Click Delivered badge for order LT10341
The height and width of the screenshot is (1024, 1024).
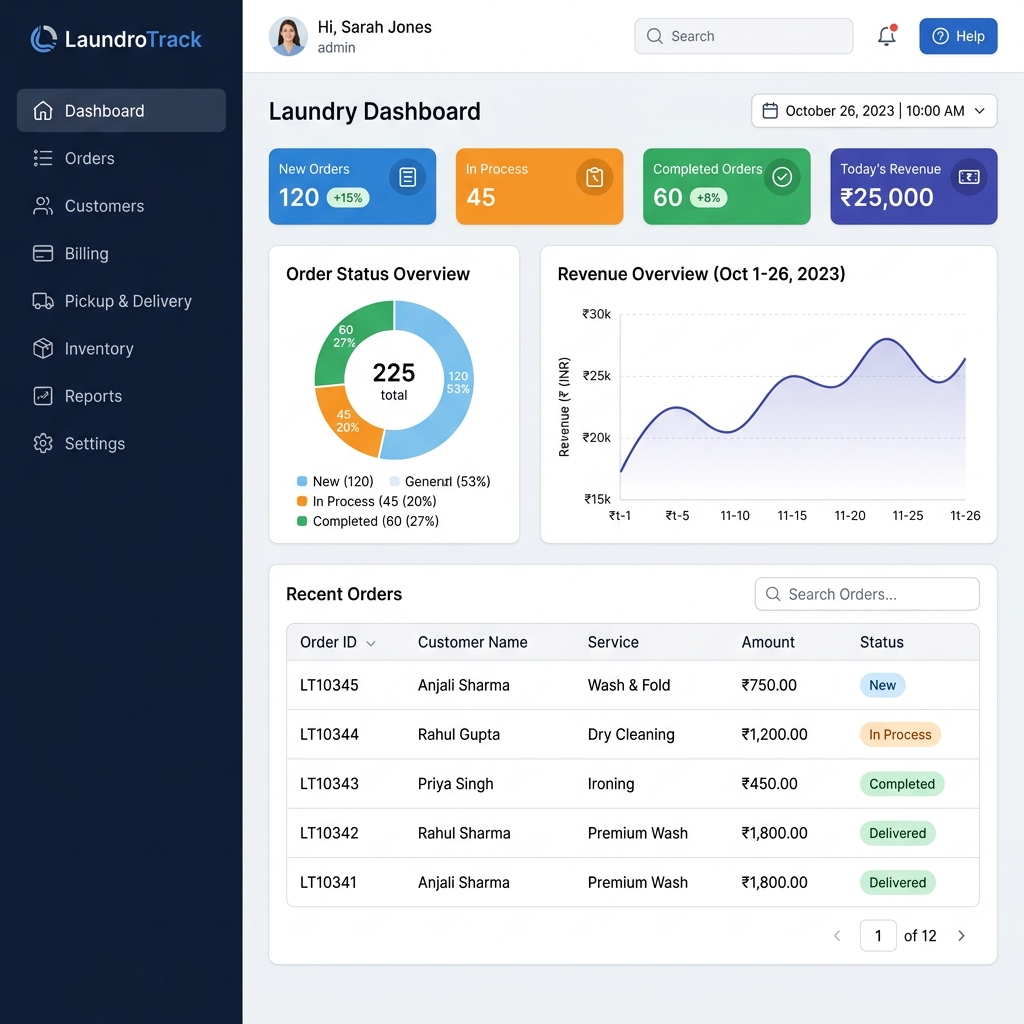[x=897, y=882]
